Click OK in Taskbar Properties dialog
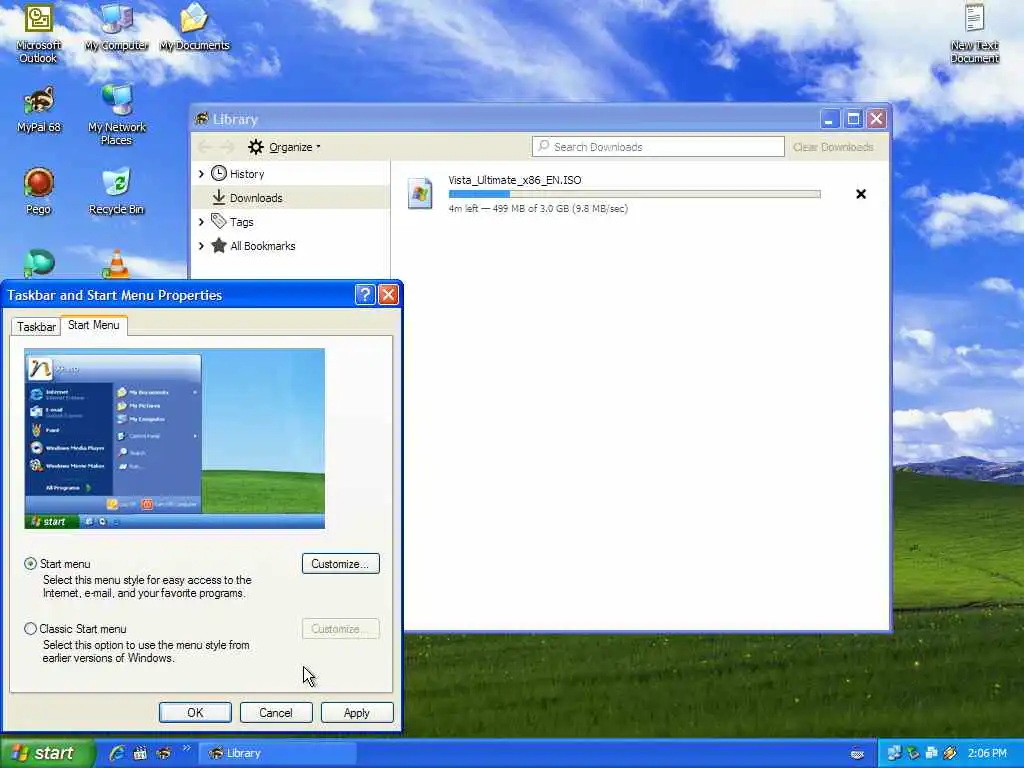The width and height of the screenshot is (1024, 768). pyautogui.click(x=195, y=712)
